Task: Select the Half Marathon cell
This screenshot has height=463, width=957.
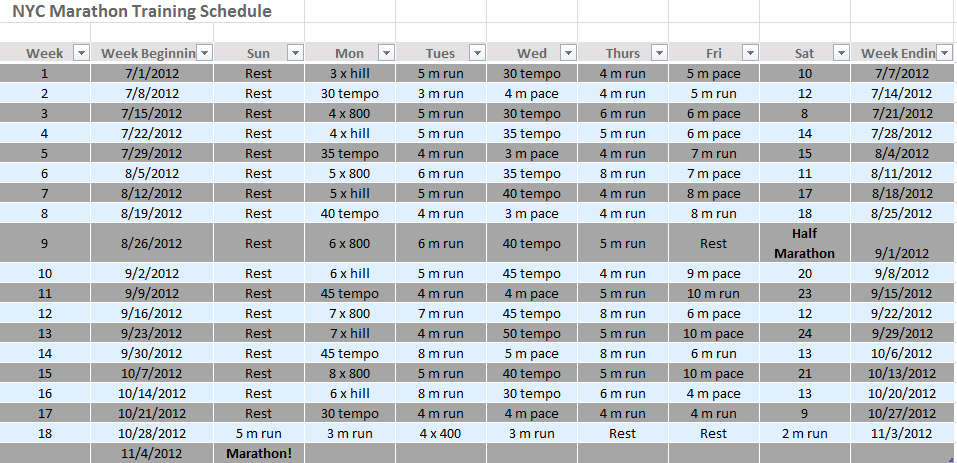Action: click(804, 243)
